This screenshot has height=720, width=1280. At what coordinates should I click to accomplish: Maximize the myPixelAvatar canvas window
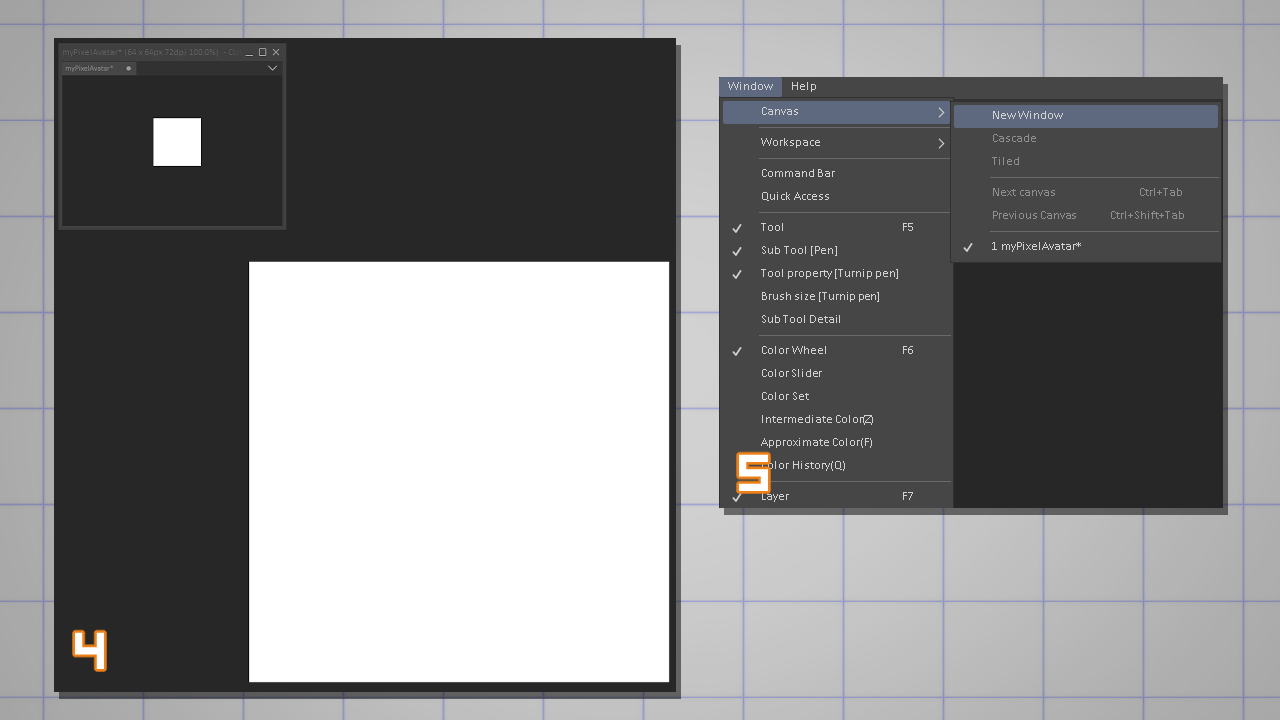[x=263, y=52]
